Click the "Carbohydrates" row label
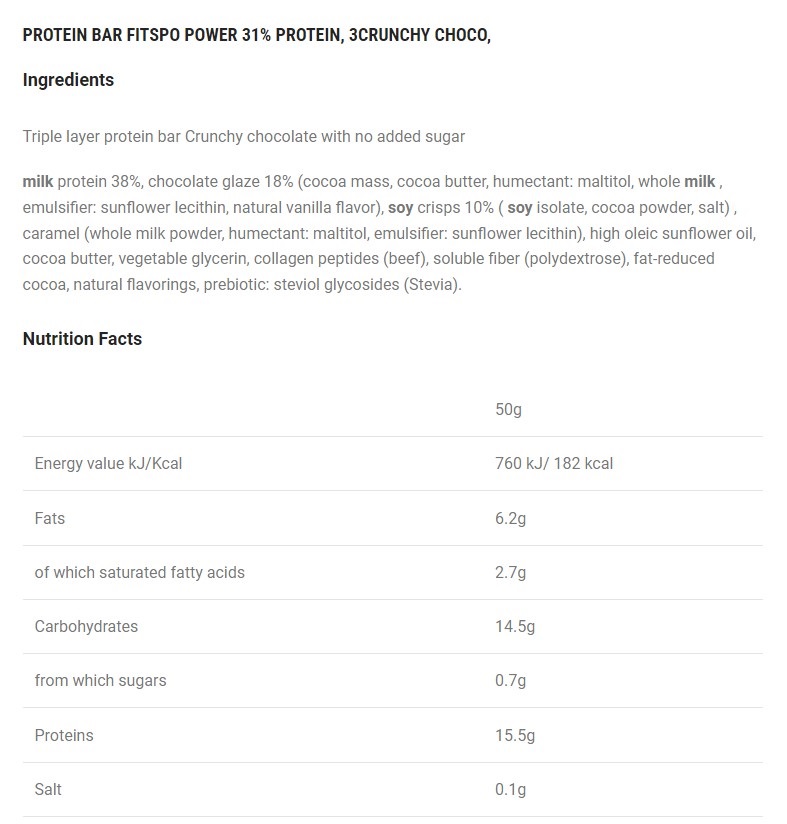The width and height of the screenshot is (787, 824). coord(86,627)
